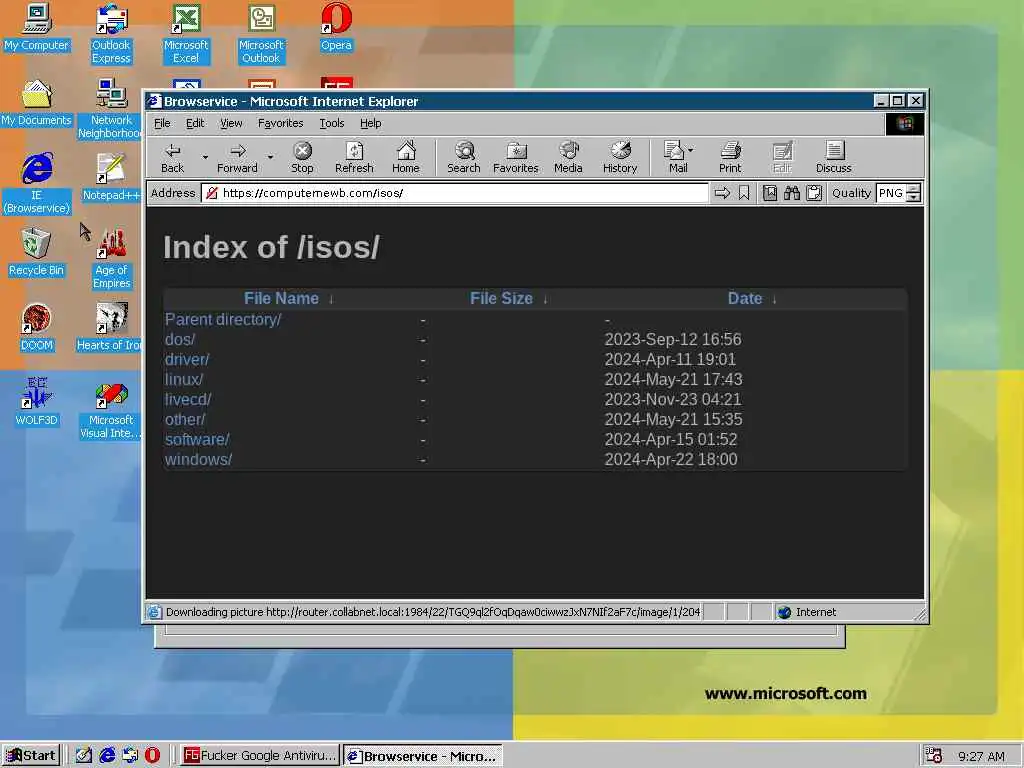
Task: Open Recycle Bin on desktop
Action: (x=37, y=253)
